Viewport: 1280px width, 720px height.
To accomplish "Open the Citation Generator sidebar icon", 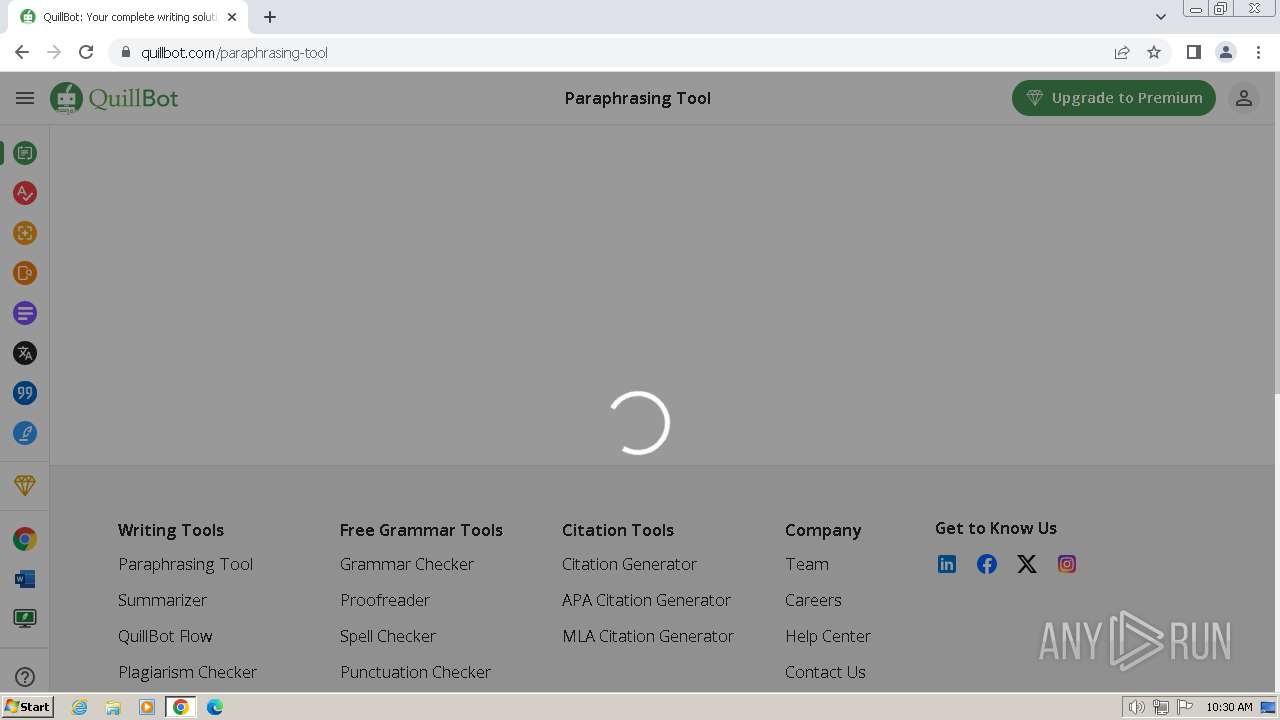I will click(x=25, y=393).
